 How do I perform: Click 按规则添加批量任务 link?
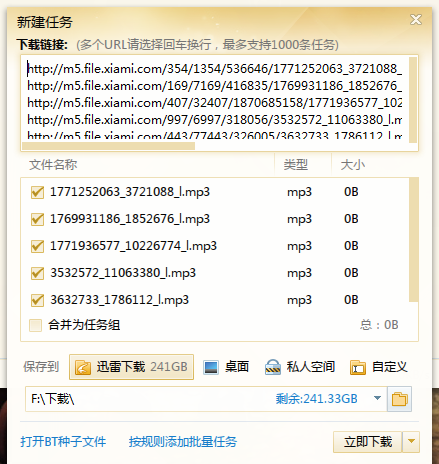(x=183, y=442)
